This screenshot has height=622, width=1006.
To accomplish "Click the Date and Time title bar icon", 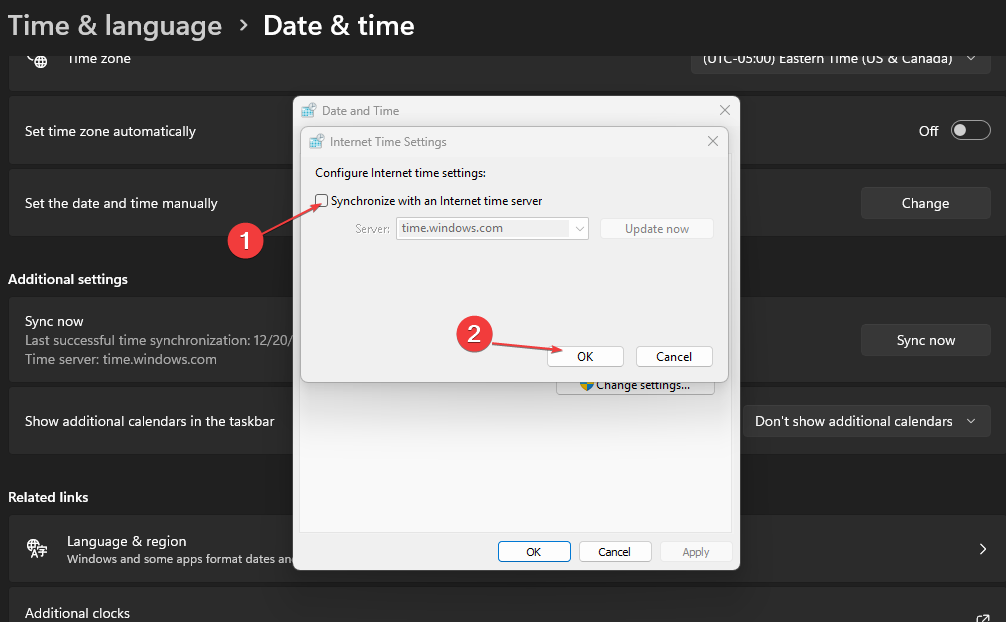I will click(x=309, y=110).
